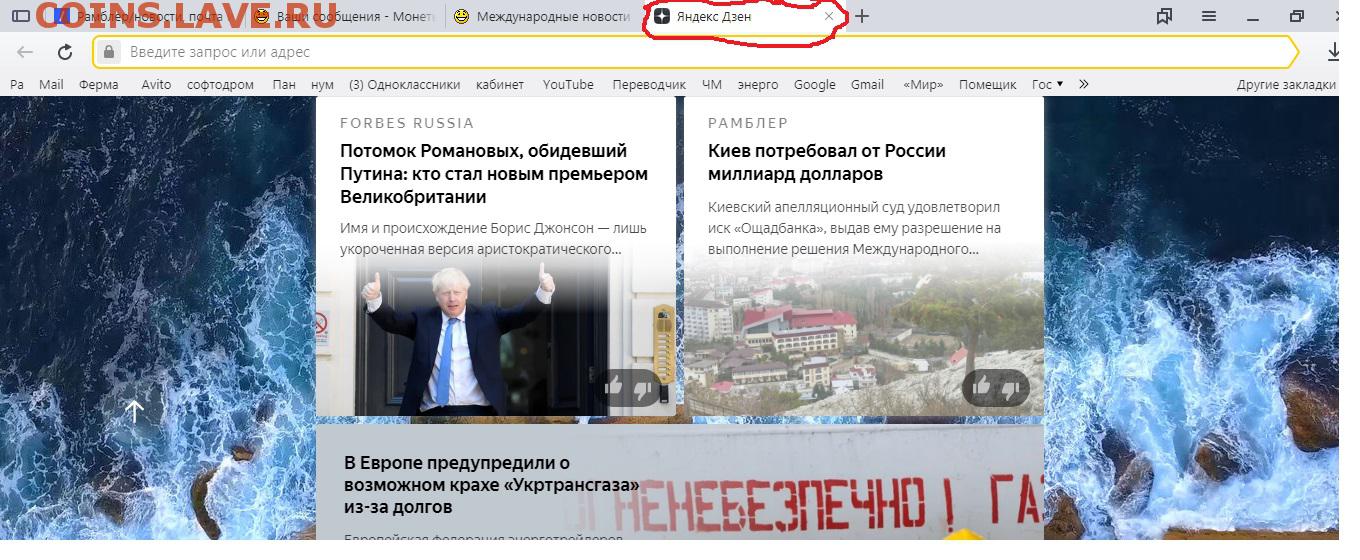Open the downloads arrow icon

pyautogui.click(x=1333, y=52)
